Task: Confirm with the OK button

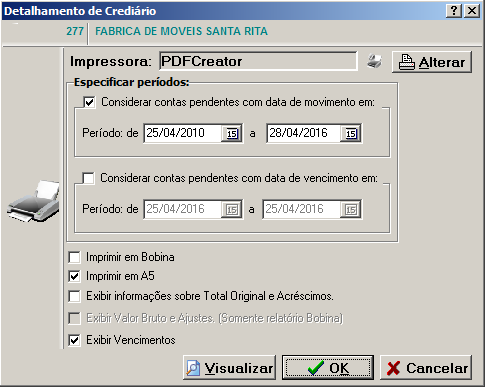Action: pos(328,368)
